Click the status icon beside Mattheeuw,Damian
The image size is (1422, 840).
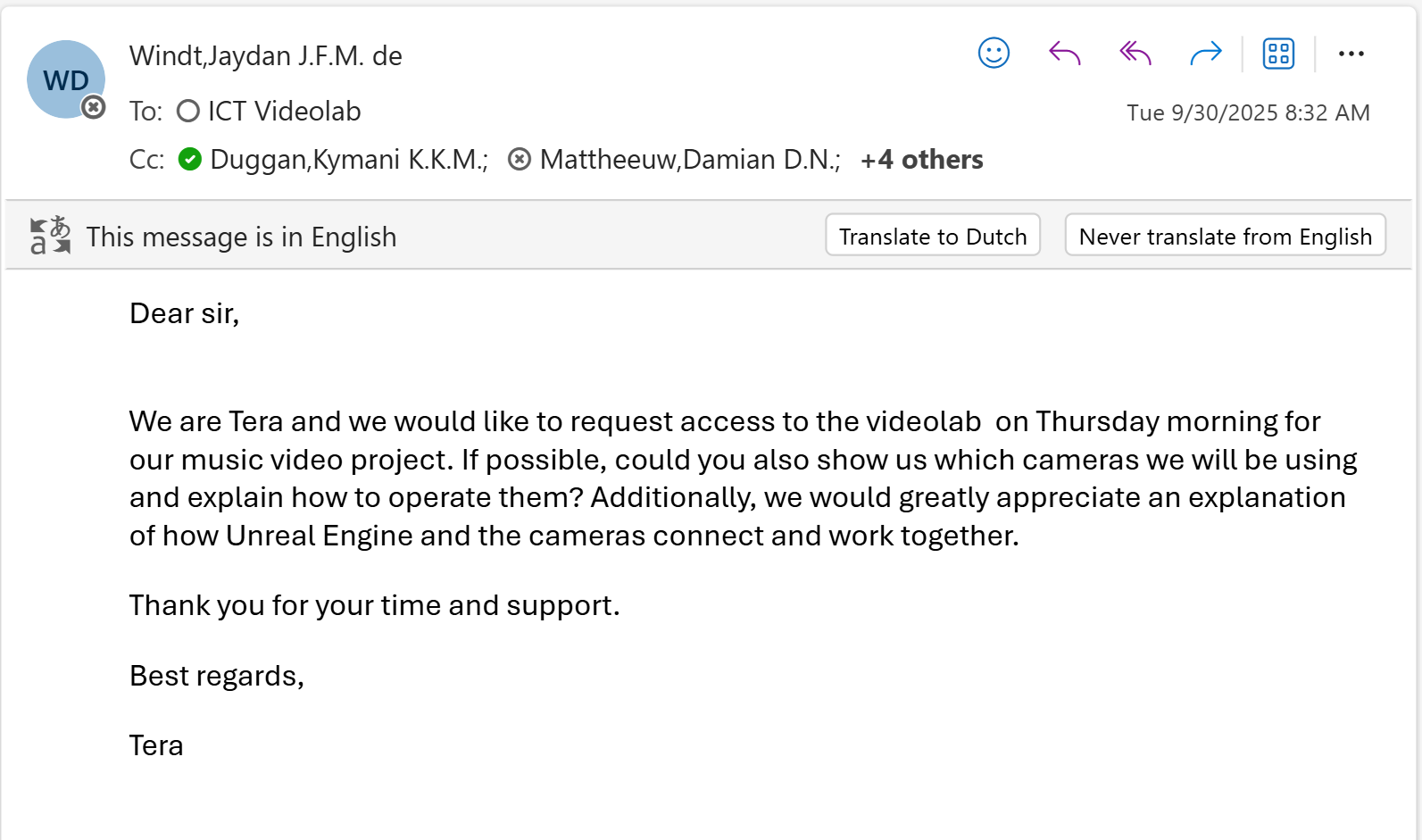coord(520,159)
